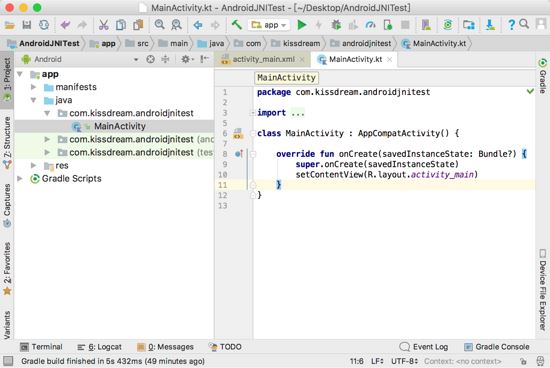Click the Paste clipboard icon
Viewport: 550px width, 368px height.
tap(138, 25)
